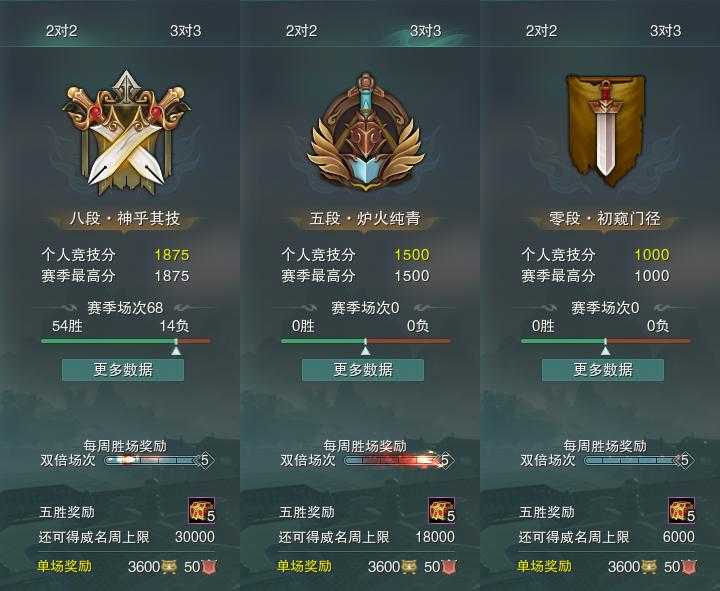Select the 3对3 tab in right panel

[665, 31]
